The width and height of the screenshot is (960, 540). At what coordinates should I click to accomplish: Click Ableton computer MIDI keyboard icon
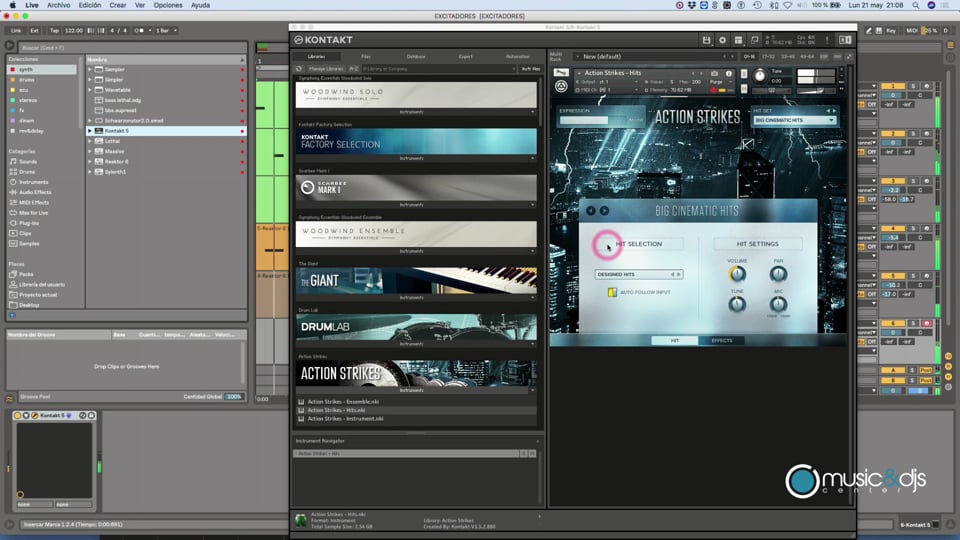(x=879, y=30)
